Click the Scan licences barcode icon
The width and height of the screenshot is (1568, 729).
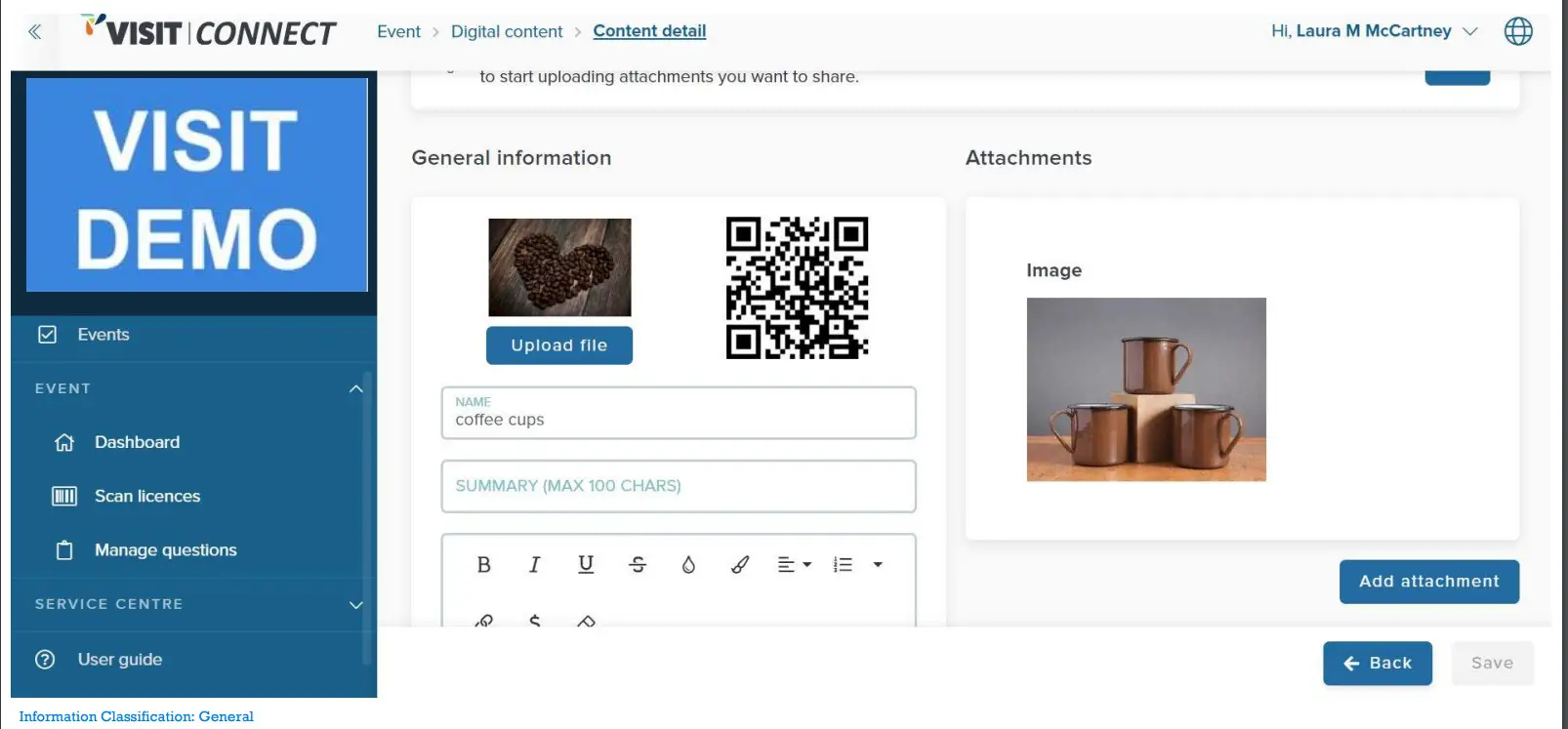(64, 497)
